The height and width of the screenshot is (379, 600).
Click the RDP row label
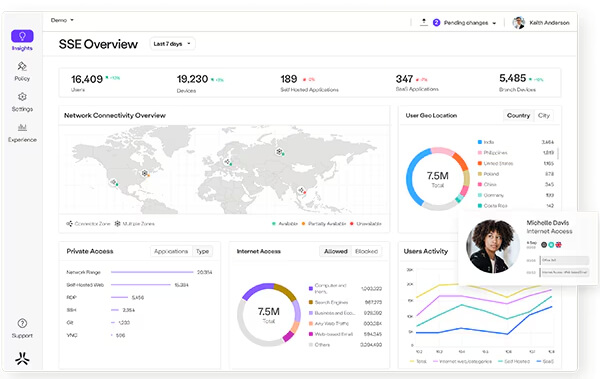(72, 297)
